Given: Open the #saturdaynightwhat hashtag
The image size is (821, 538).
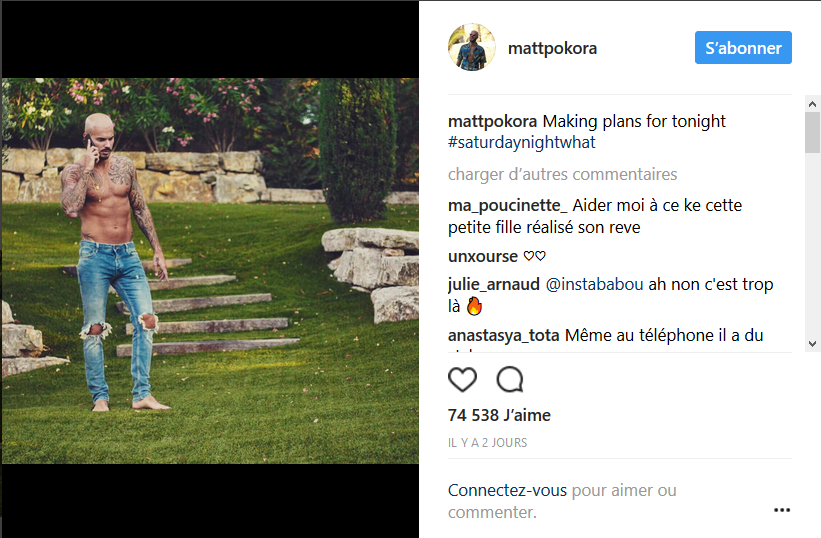Looking at the screenshot, I should tap(522, 143).
